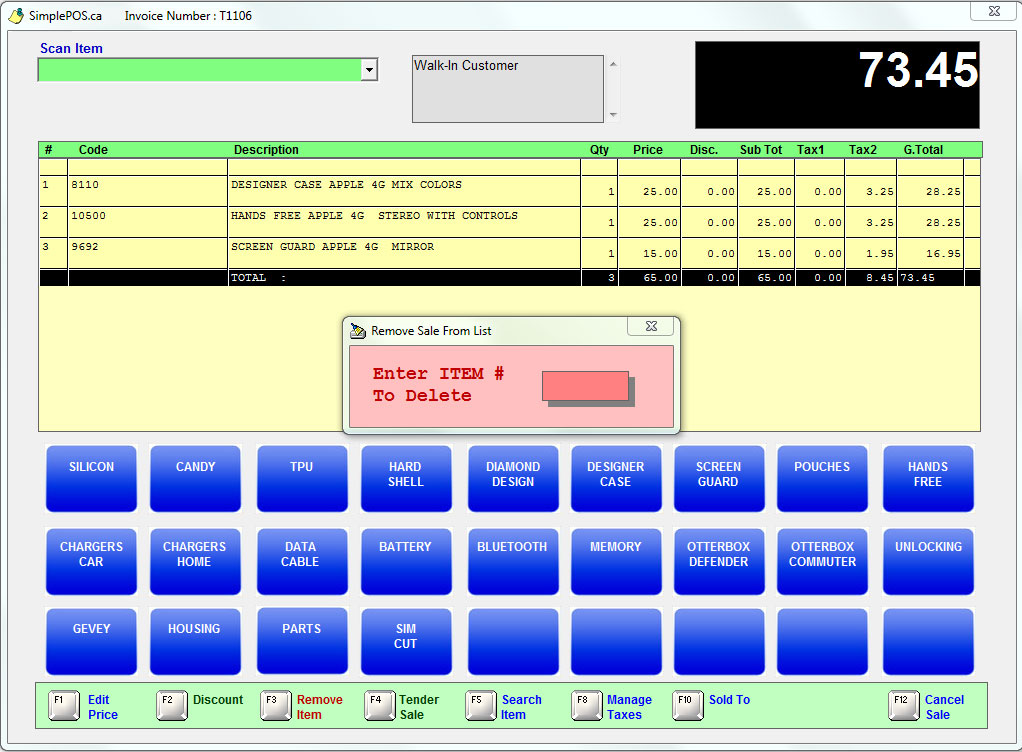Click the Remove Sale From List dialog icon
Screen dimensions: 1022x752
358,331
